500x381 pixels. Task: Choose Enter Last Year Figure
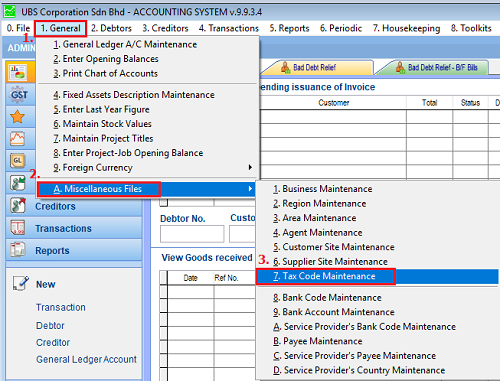pos(148,109)
